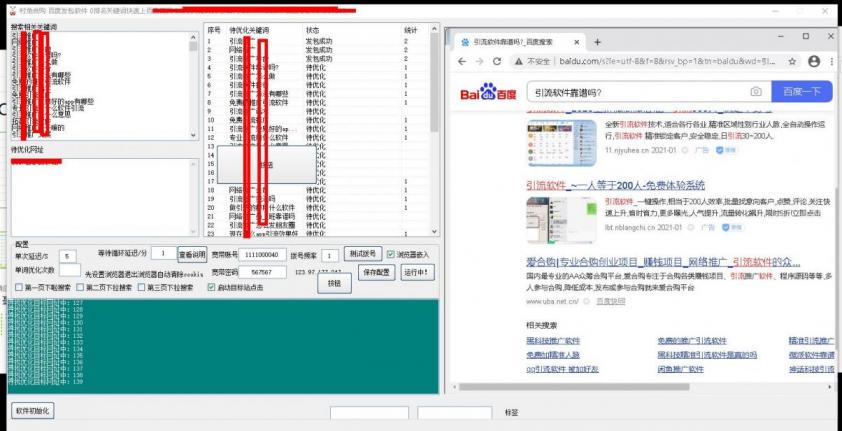The width and height of the screenshot is (842, 431).
Task: Click the 单次延迟/S input field
Action: [x=68, y=256]
